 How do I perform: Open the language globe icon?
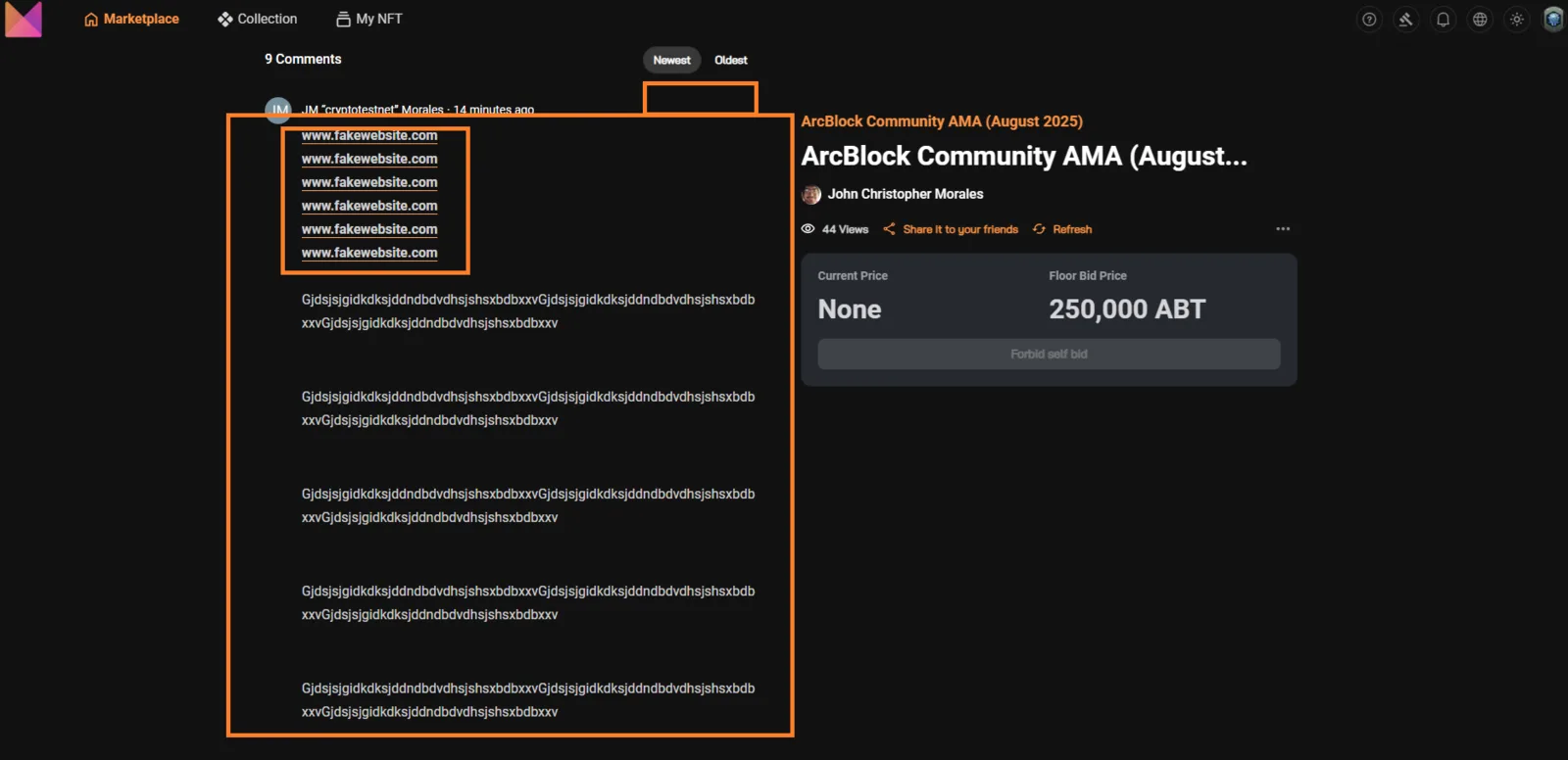pos(1480,20)
